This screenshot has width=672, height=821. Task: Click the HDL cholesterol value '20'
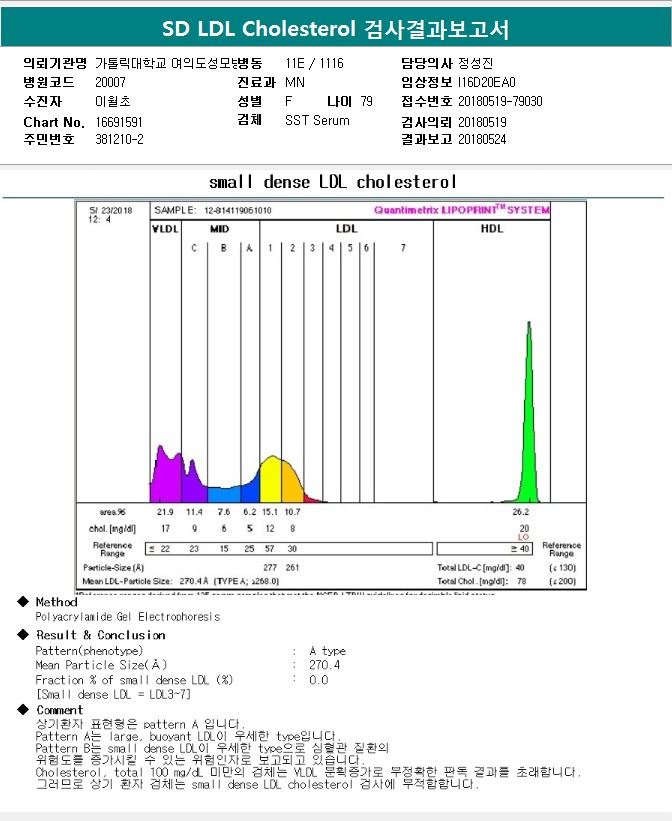click(x=524, y=528)
